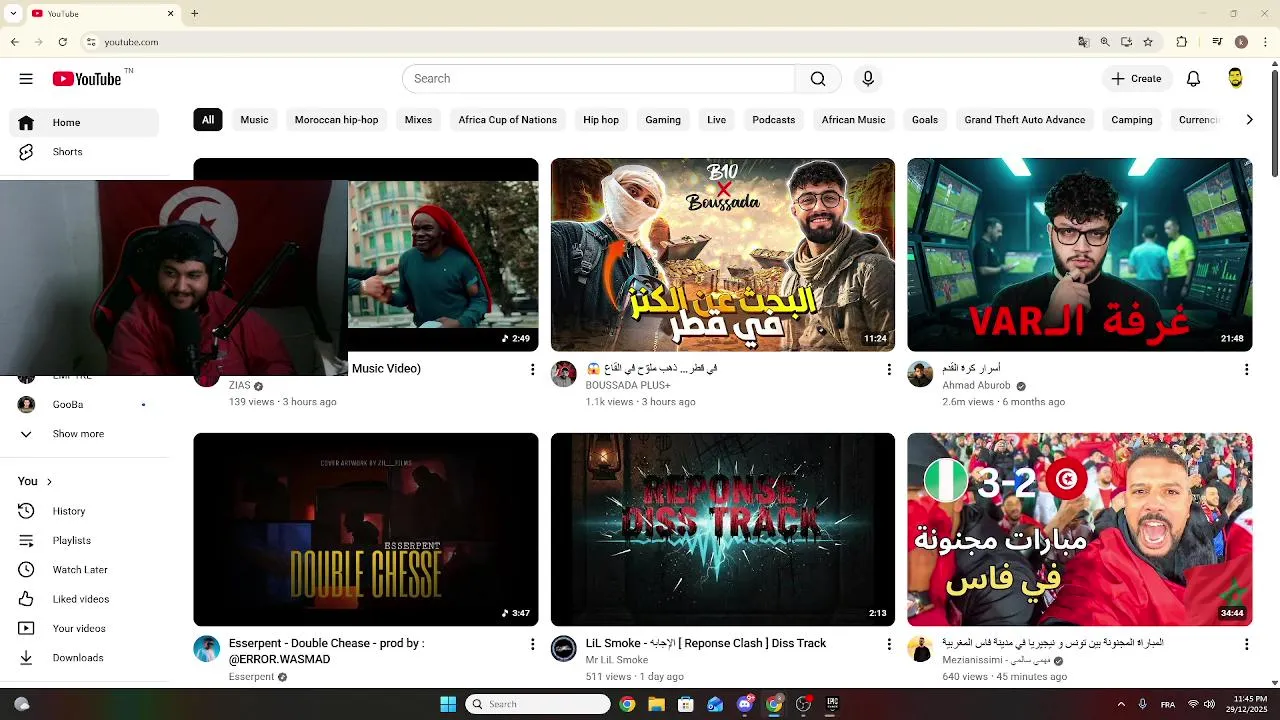Show hidden system tray icons
The width and height of the screenshot is (1280, 720).
tap(1121, 704)
